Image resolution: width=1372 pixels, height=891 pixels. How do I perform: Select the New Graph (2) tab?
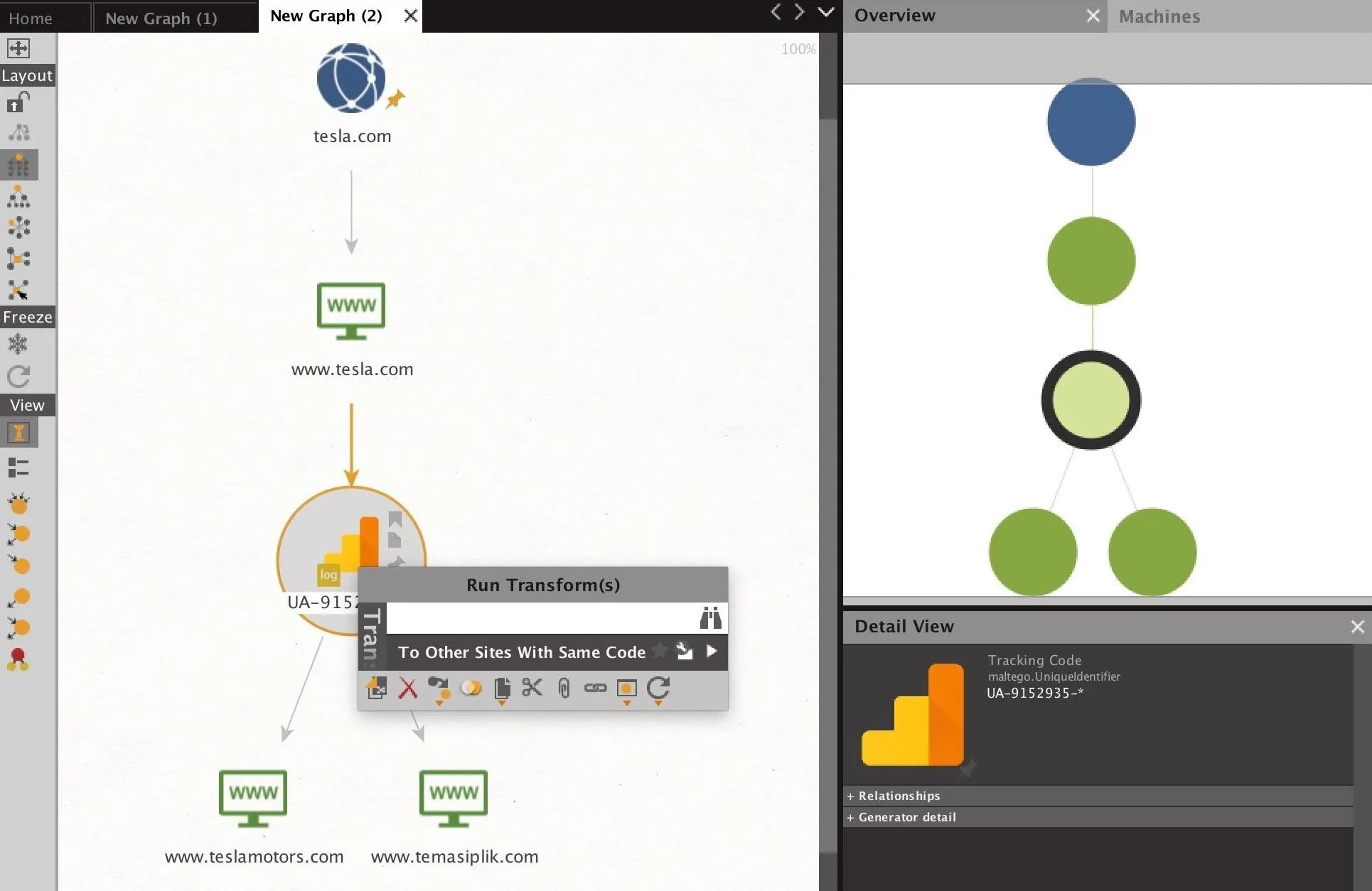[x=326, y=16]
